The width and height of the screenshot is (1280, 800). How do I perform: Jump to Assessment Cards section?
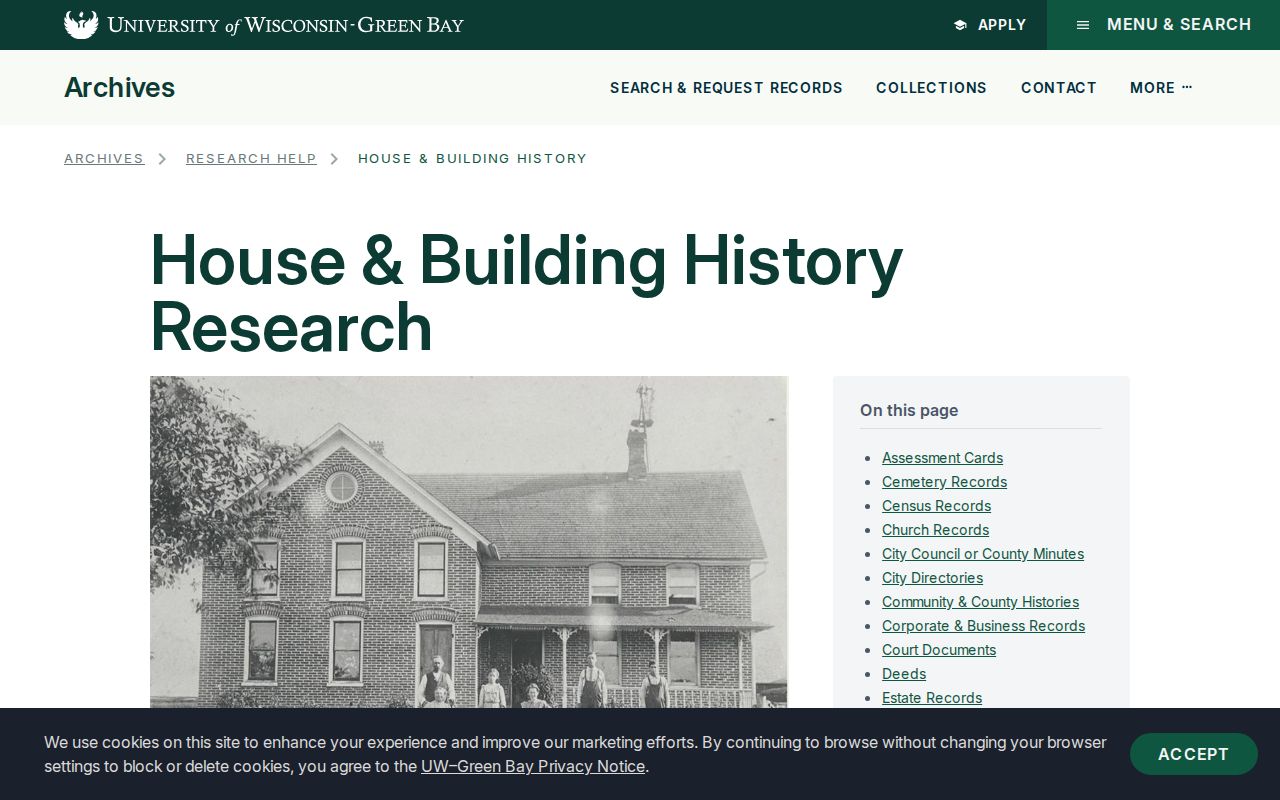pos(942,458)
